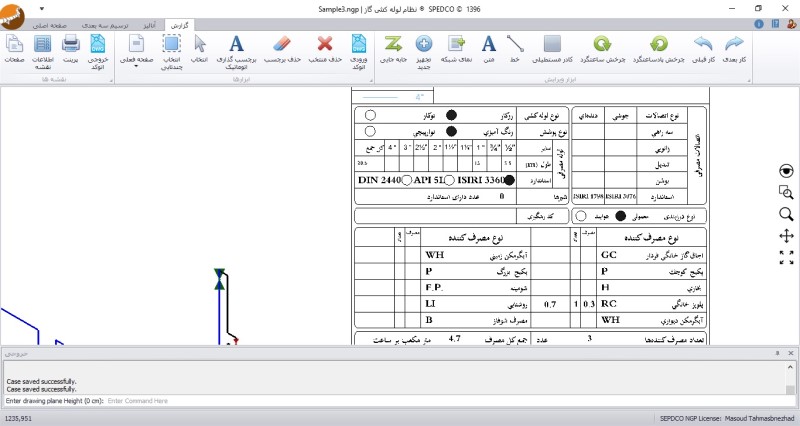The height and width of the screenshot is (426, 800).
Task: Activate the pan four-arrow icon
Action: 786,236
